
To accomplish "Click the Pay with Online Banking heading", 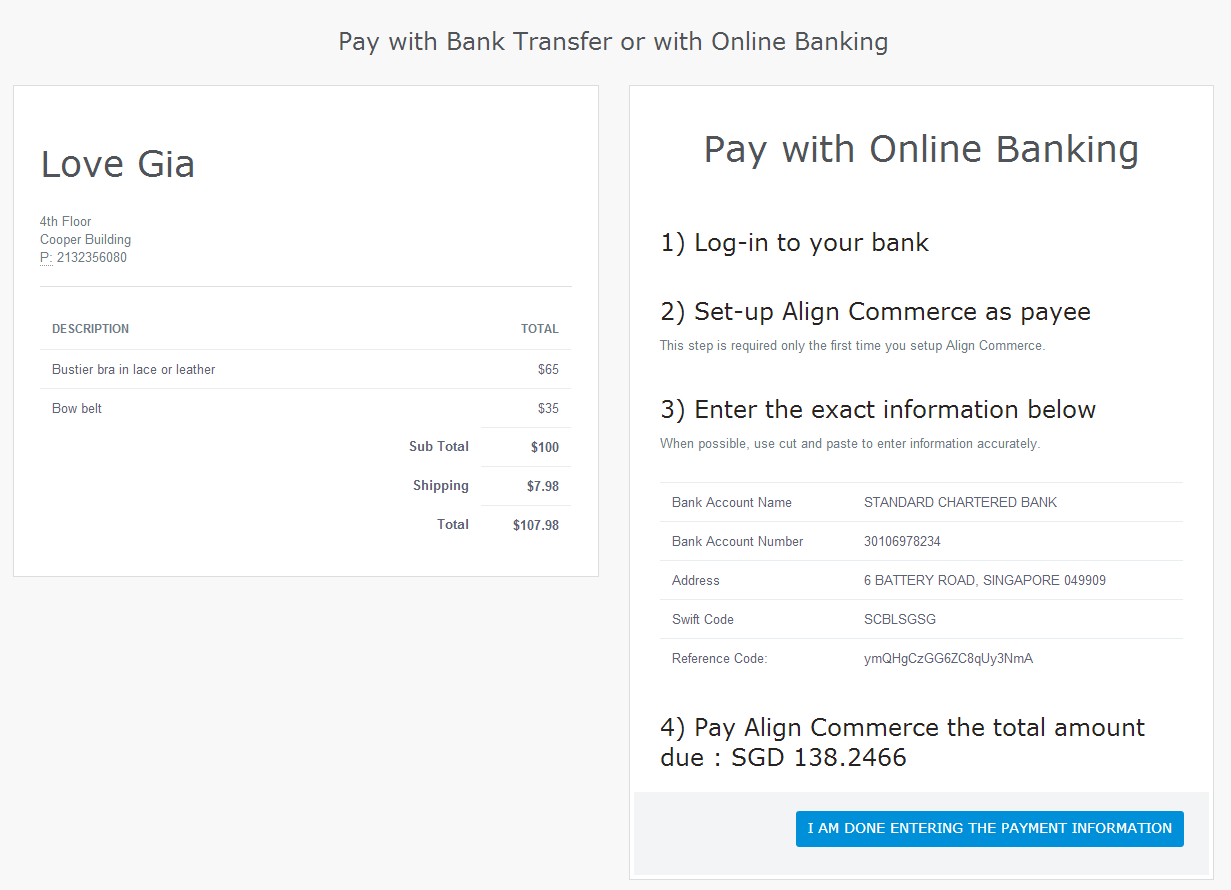I will pos(921,149).
